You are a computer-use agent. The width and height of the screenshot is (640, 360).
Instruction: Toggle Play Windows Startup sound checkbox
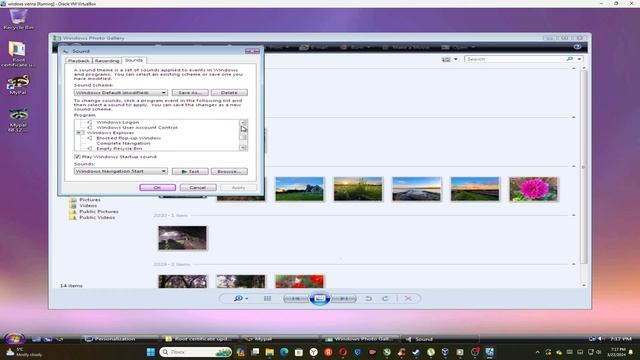[77, 157]
